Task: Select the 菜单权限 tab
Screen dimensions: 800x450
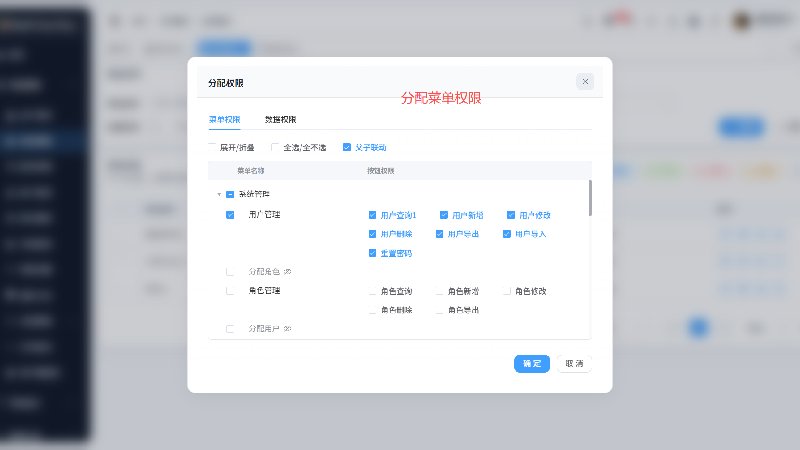Action: [x=224, y=119]
